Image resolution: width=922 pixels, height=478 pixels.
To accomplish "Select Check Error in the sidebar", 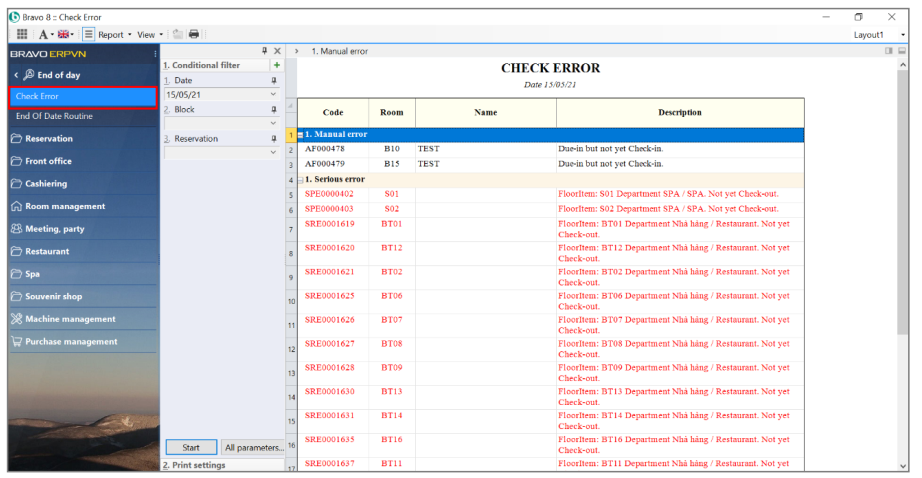I will click(x=83, y=96).
